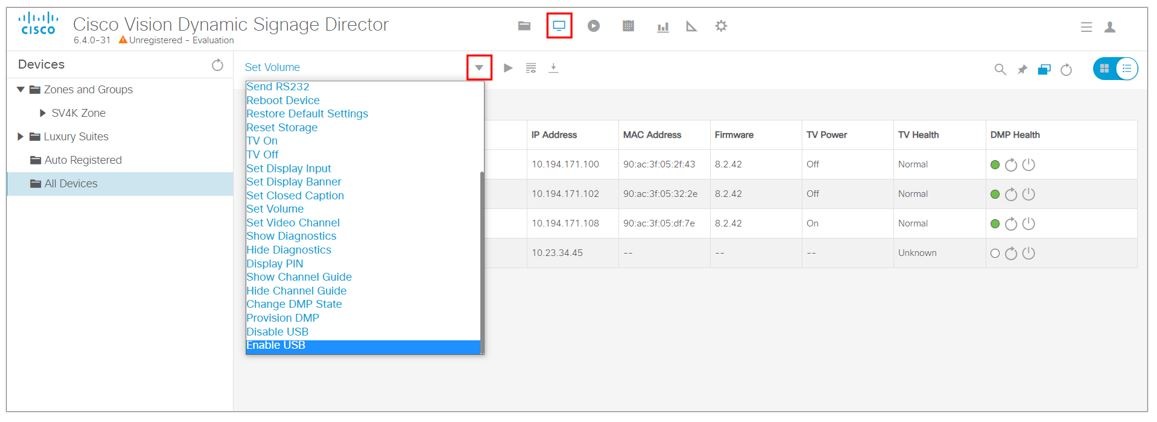The image size is (1157, 422).
Task: Click the Set Volume command field
Action: pos(354,67)
